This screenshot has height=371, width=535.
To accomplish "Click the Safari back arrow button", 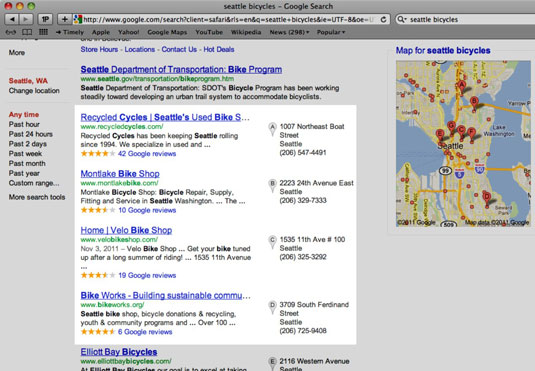I will pyautogui.click(x=12, y=19).
